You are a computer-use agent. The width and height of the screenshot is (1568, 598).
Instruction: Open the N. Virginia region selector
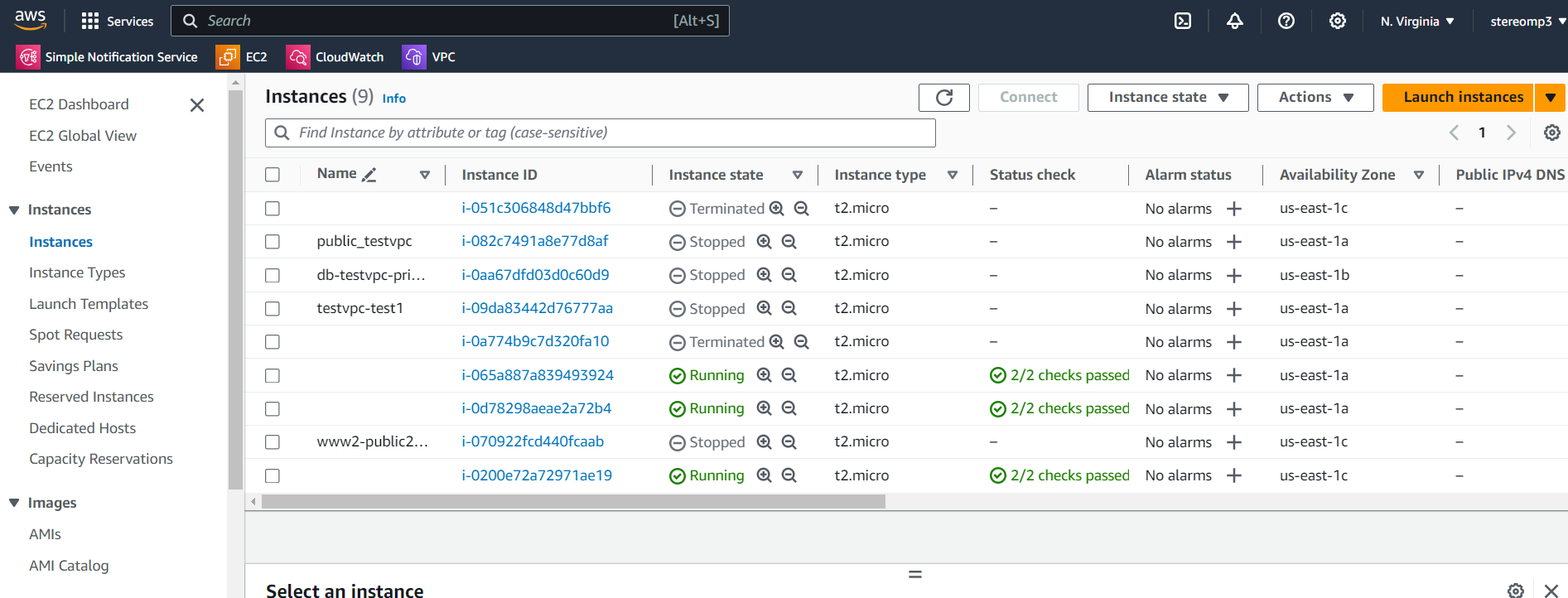(1417, 21)
